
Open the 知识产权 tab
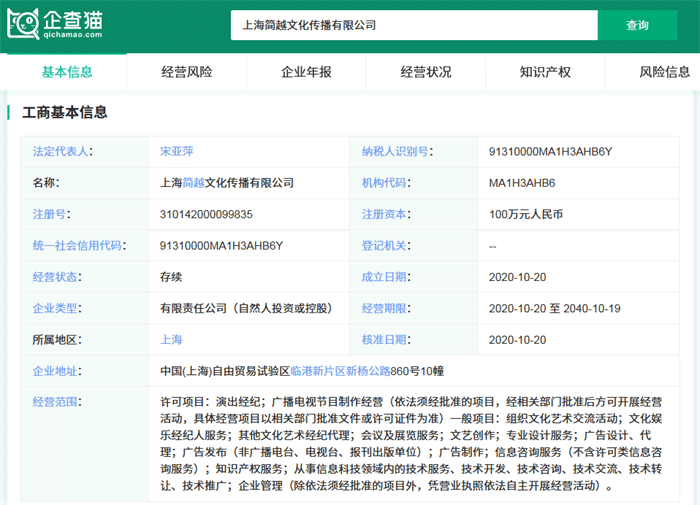click(x=545, y=72)
